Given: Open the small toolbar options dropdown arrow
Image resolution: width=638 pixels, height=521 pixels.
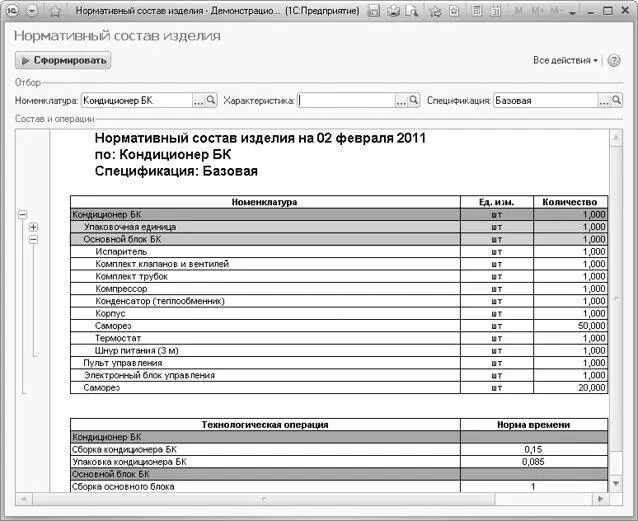Looking at the screenshot, I should (572, 13).
